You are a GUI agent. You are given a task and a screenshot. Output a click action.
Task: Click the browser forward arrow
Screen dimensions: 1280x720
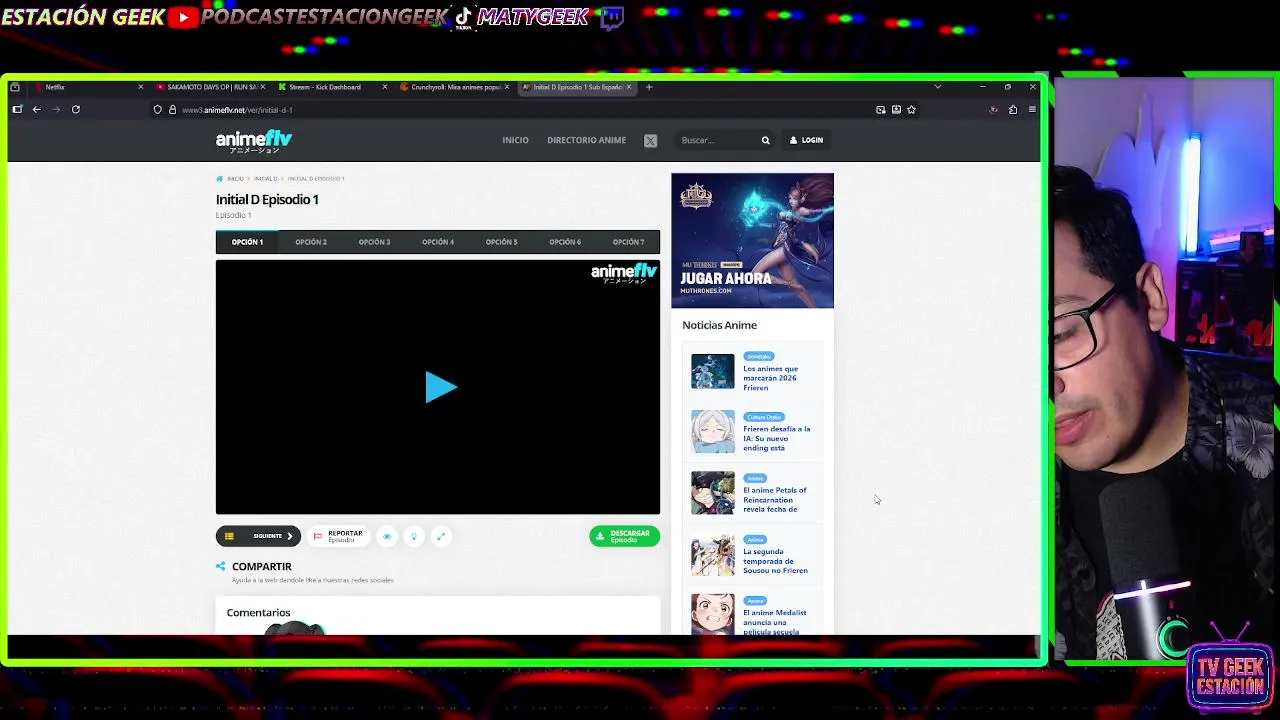point(56,109)
